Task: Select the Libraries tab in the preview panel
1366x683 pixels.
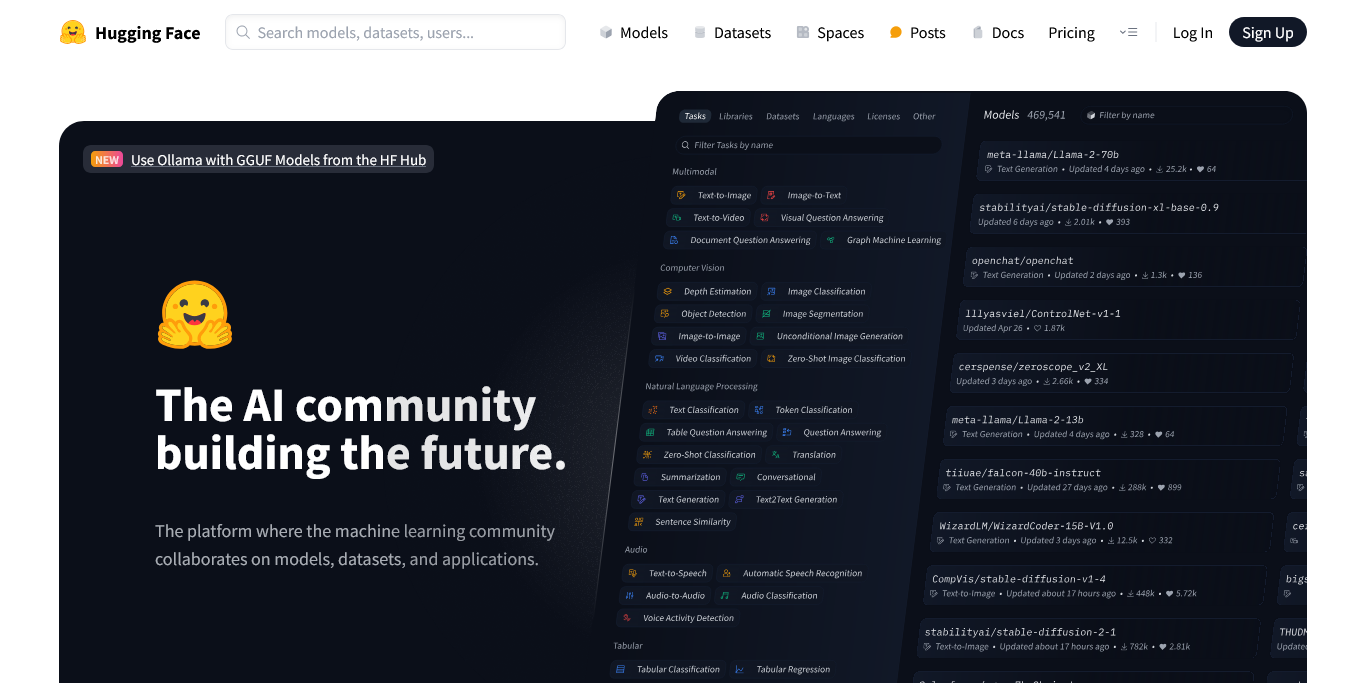Action: [736, 116]
